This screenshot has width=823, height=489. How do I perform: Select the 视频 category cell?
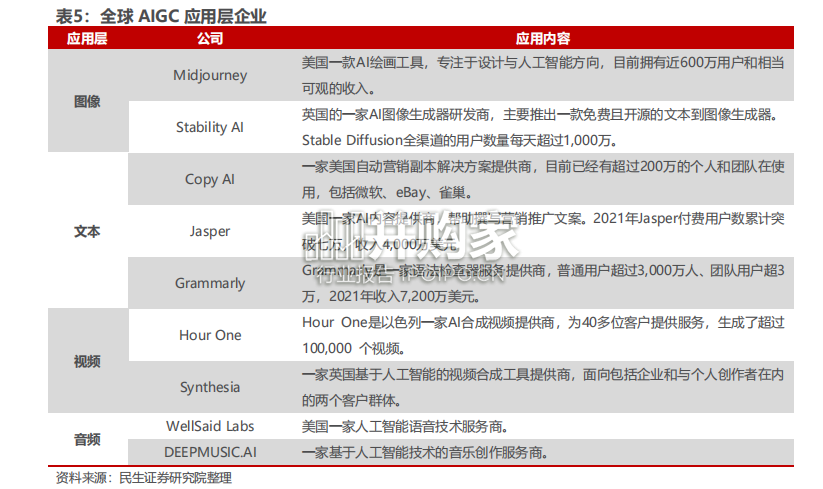click(x=87, y=362)
